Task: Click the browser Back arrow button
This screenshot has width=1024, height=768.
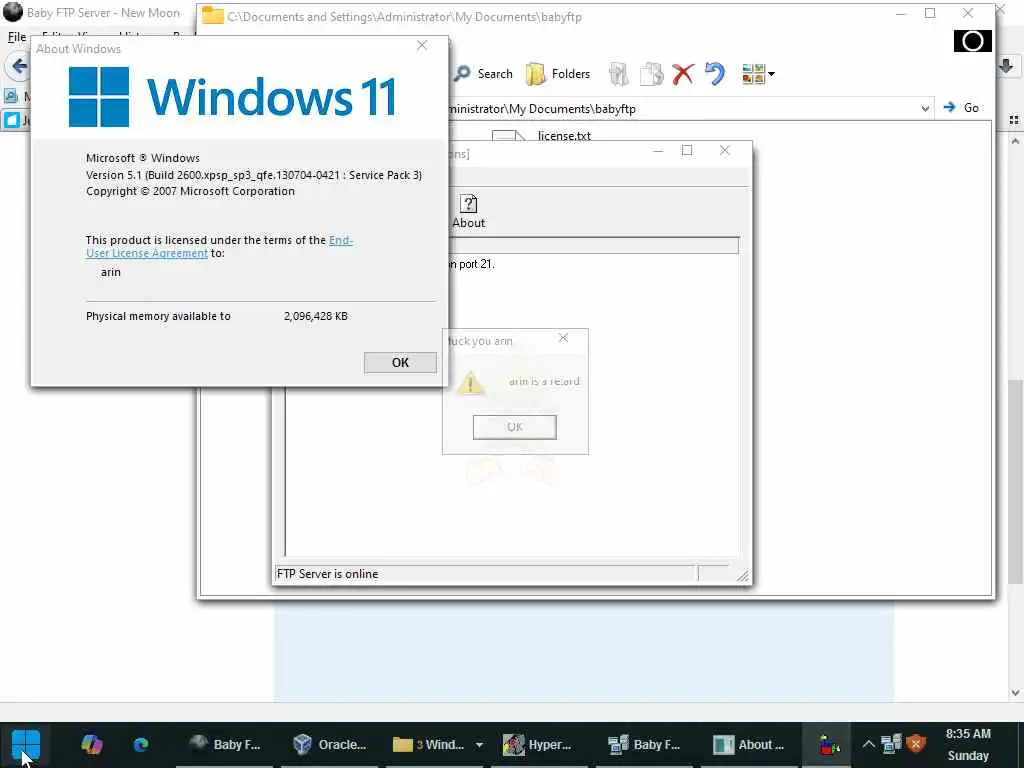Action: [x=18, y=66]
